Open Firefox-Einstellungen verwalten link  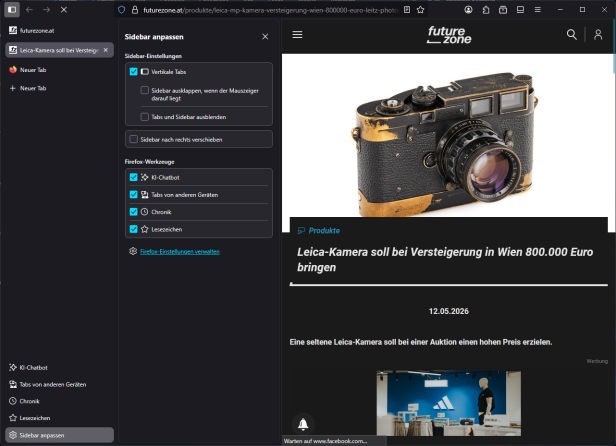180,251
